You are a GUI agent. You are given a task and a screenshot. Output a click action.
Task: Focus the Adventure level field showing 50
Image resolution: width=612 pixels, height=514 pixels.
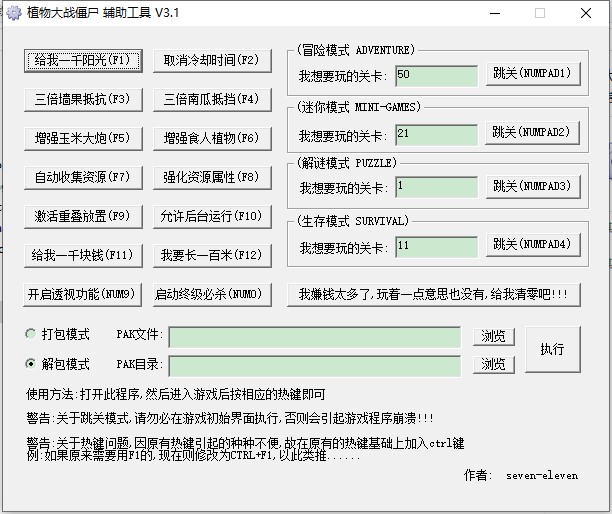point(436,76)
